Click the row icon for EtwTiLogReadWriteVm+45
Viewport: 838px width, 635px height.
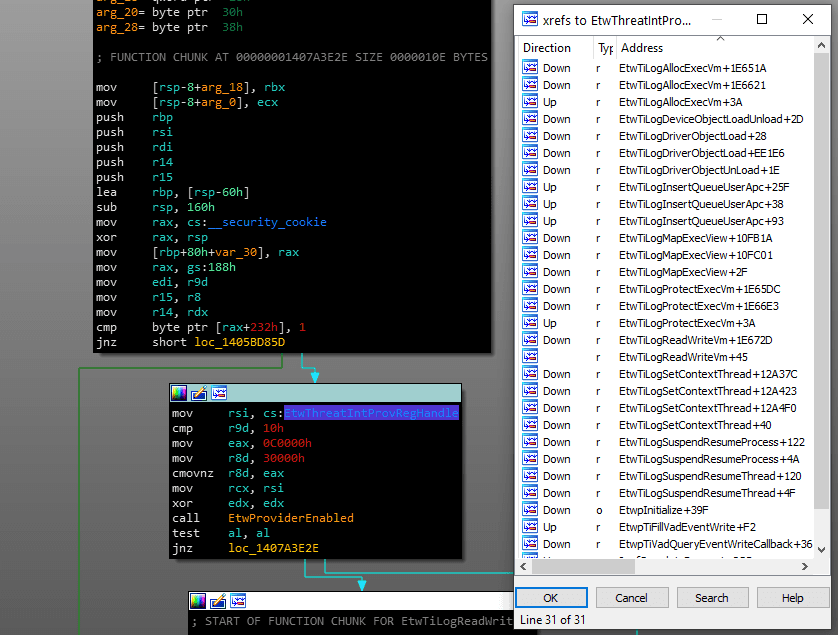click(530, 357)
